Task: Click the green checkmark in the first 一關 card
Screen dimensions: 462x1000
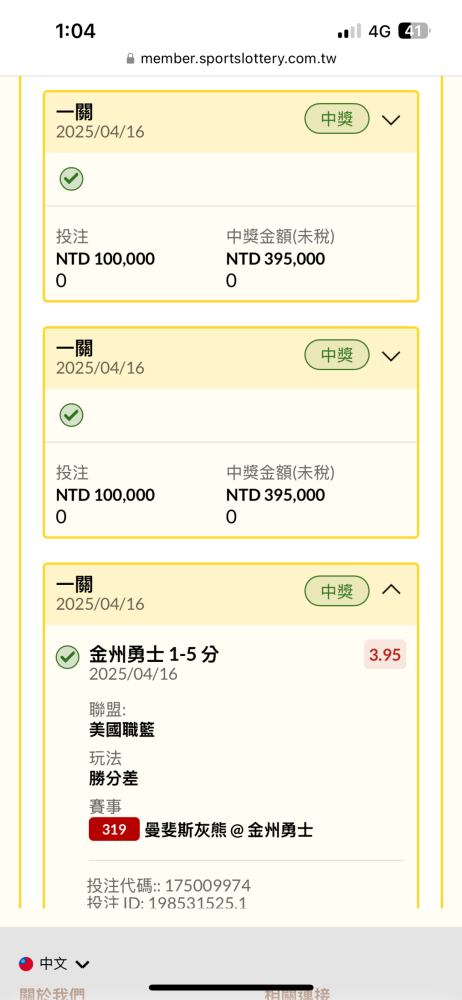Action: pos(71,179)
